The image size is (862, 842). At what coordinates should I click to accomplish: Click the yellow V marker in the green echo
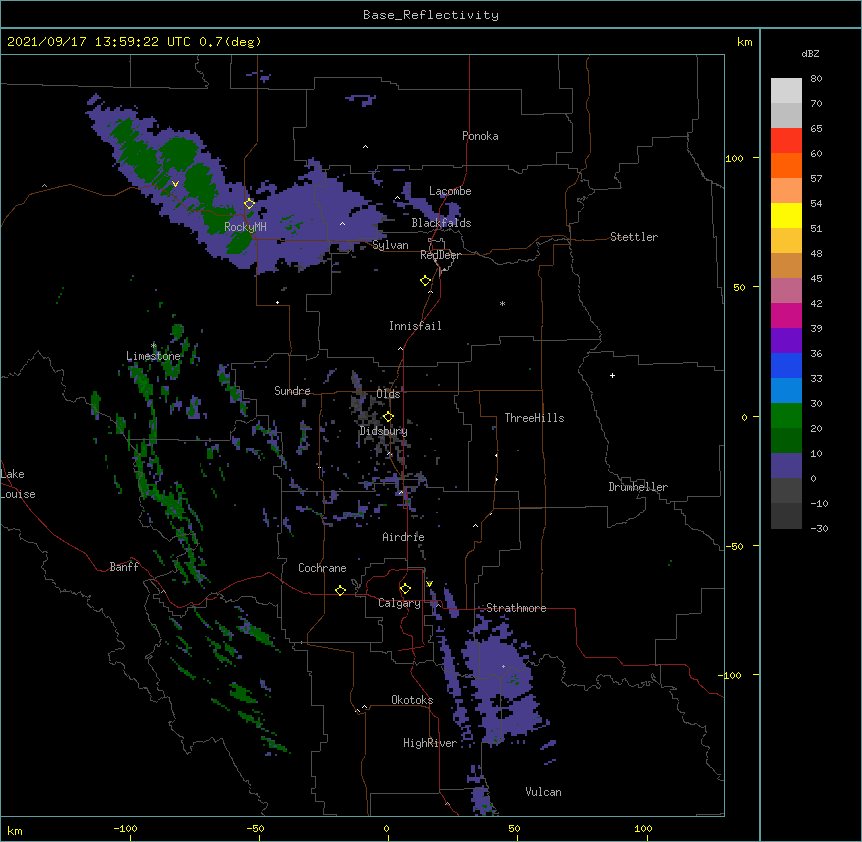pos(175,184)
